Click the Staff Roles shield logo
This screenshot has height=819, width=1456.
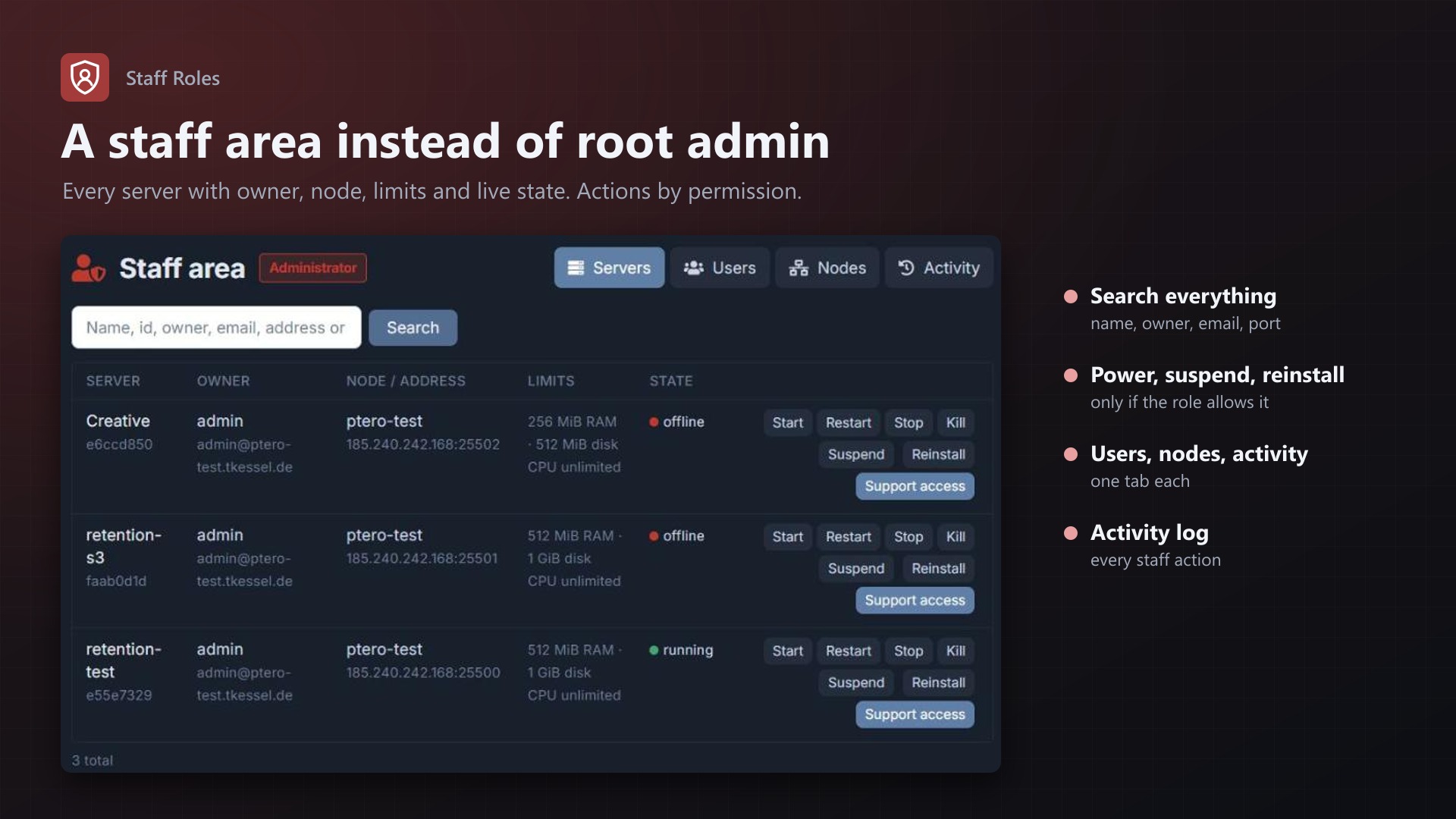click(x=85, y=77)
